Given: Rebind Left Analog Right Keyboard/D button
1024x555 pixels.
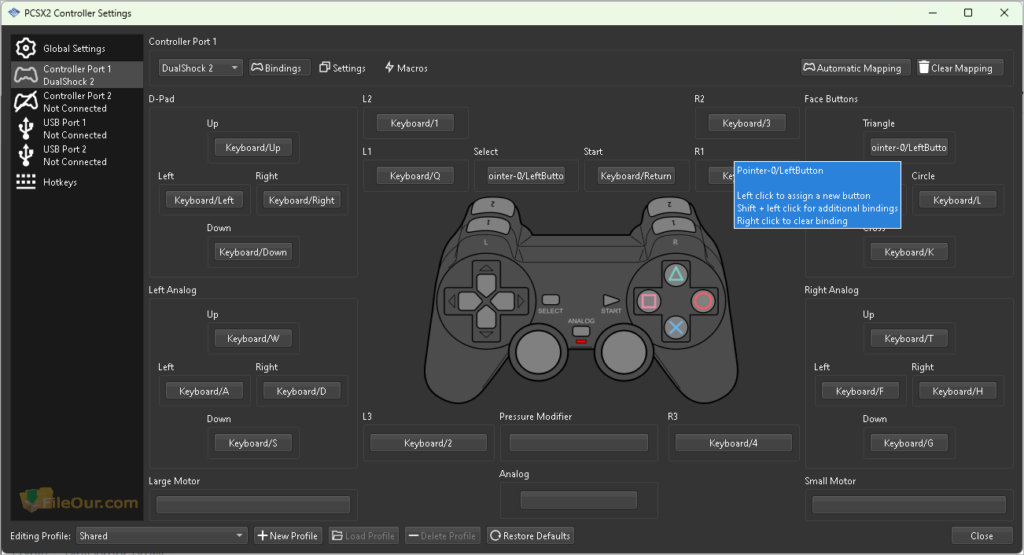Looking at the screenshot, I should pos(302,391).
